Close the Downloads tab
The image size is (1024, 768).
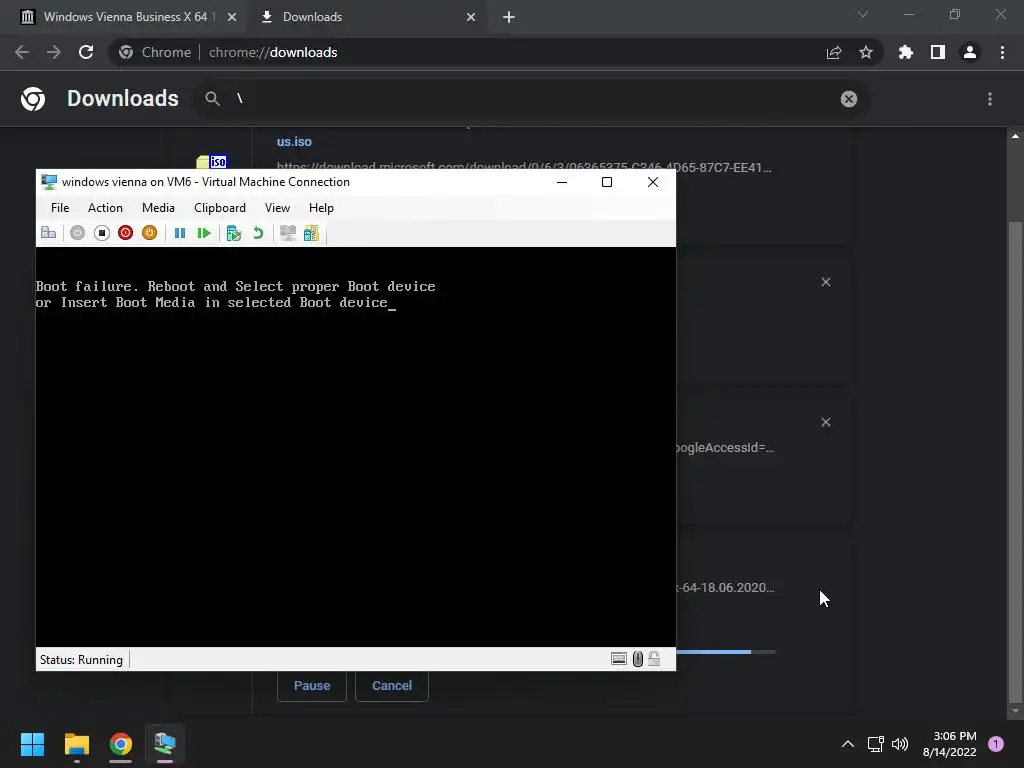pos(471,17)
